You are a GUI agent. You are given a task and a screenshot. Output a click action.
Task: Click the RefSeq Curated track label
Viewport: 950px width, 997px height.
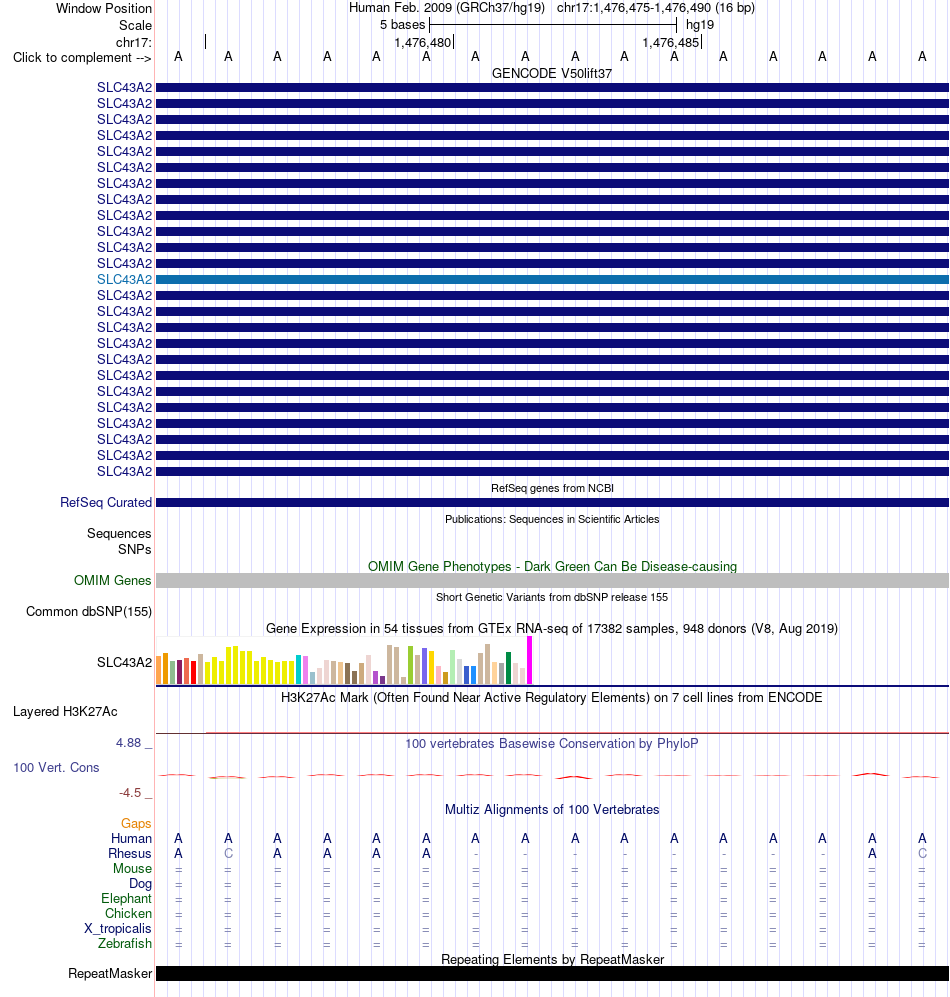point(106,502)
